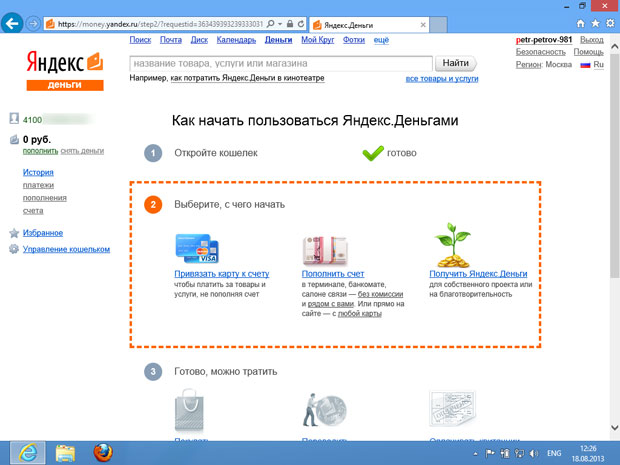Open the Мой Круг service link
620x465 pixels.
click(x=318, y=40)
